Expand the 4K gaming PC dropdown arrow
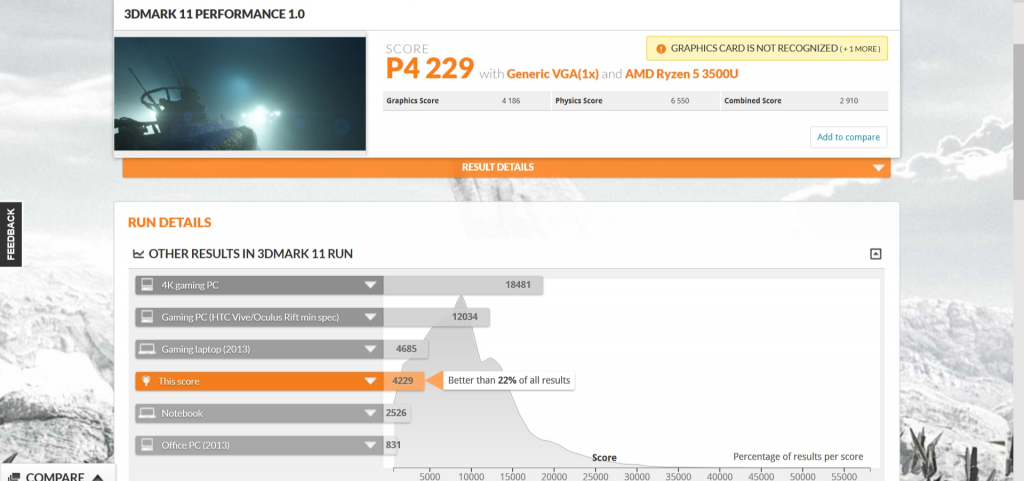Screen dimensions: 1024x481 point(370,285)
